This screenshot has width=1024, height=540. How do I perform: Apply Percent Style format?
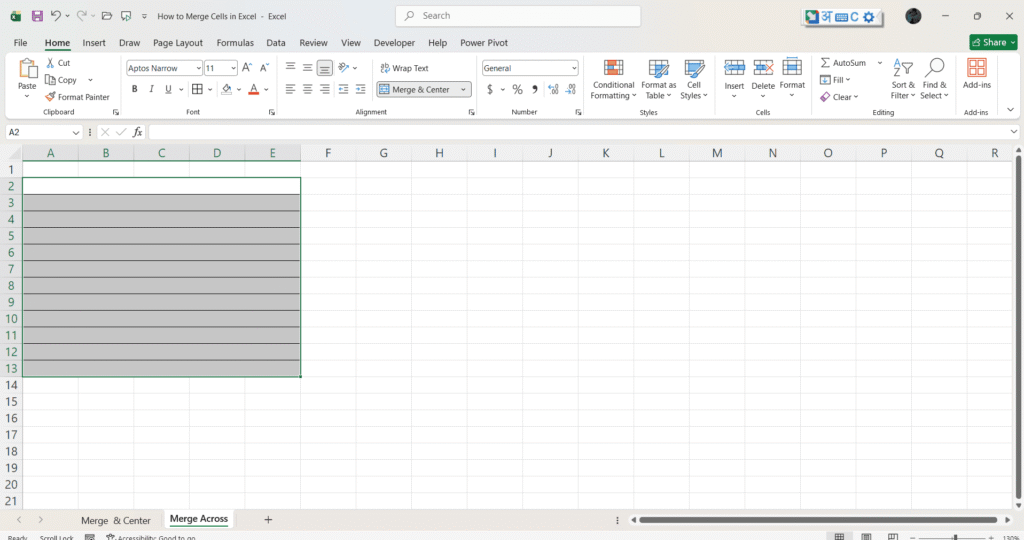click(x=517, y=89)
